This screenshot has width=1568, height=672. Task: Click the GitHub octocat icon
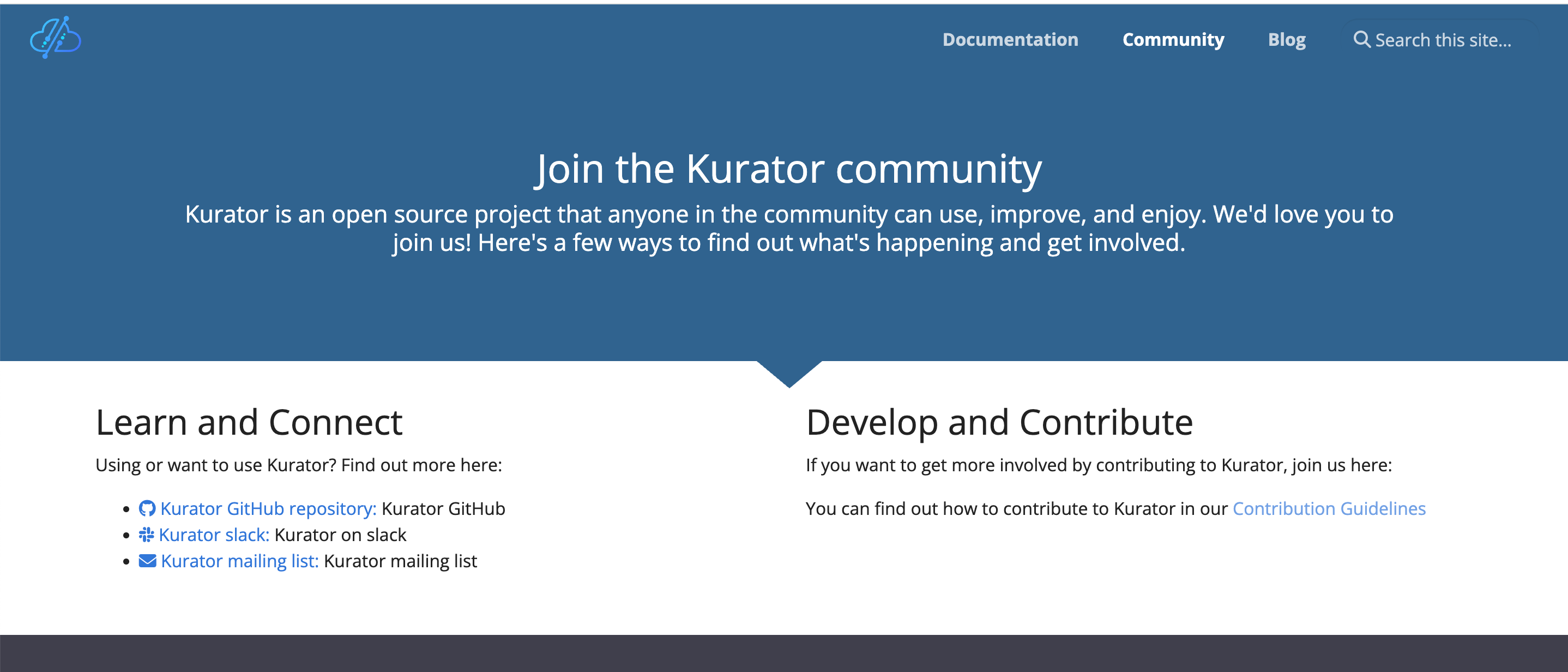coord(147,508)
